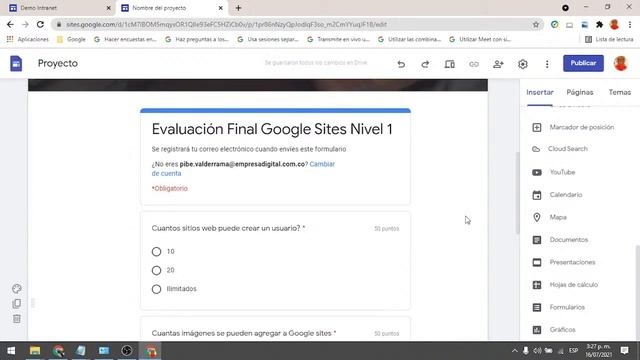640x360 pixels.
Task: Insert Formularios element
Action: pyautogui.click(x=558, y=307)
